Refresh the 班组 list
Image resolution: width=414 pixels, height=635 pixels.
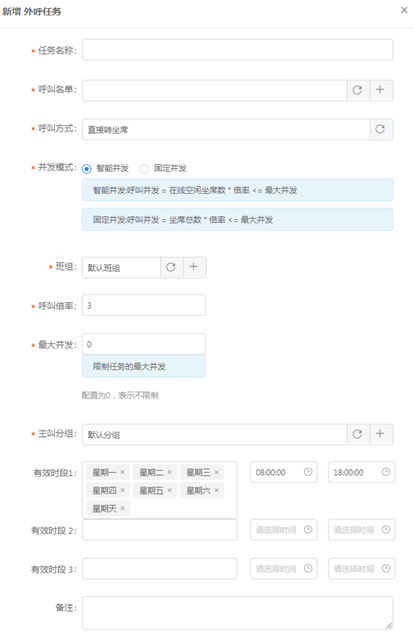(x=171, y=267)
